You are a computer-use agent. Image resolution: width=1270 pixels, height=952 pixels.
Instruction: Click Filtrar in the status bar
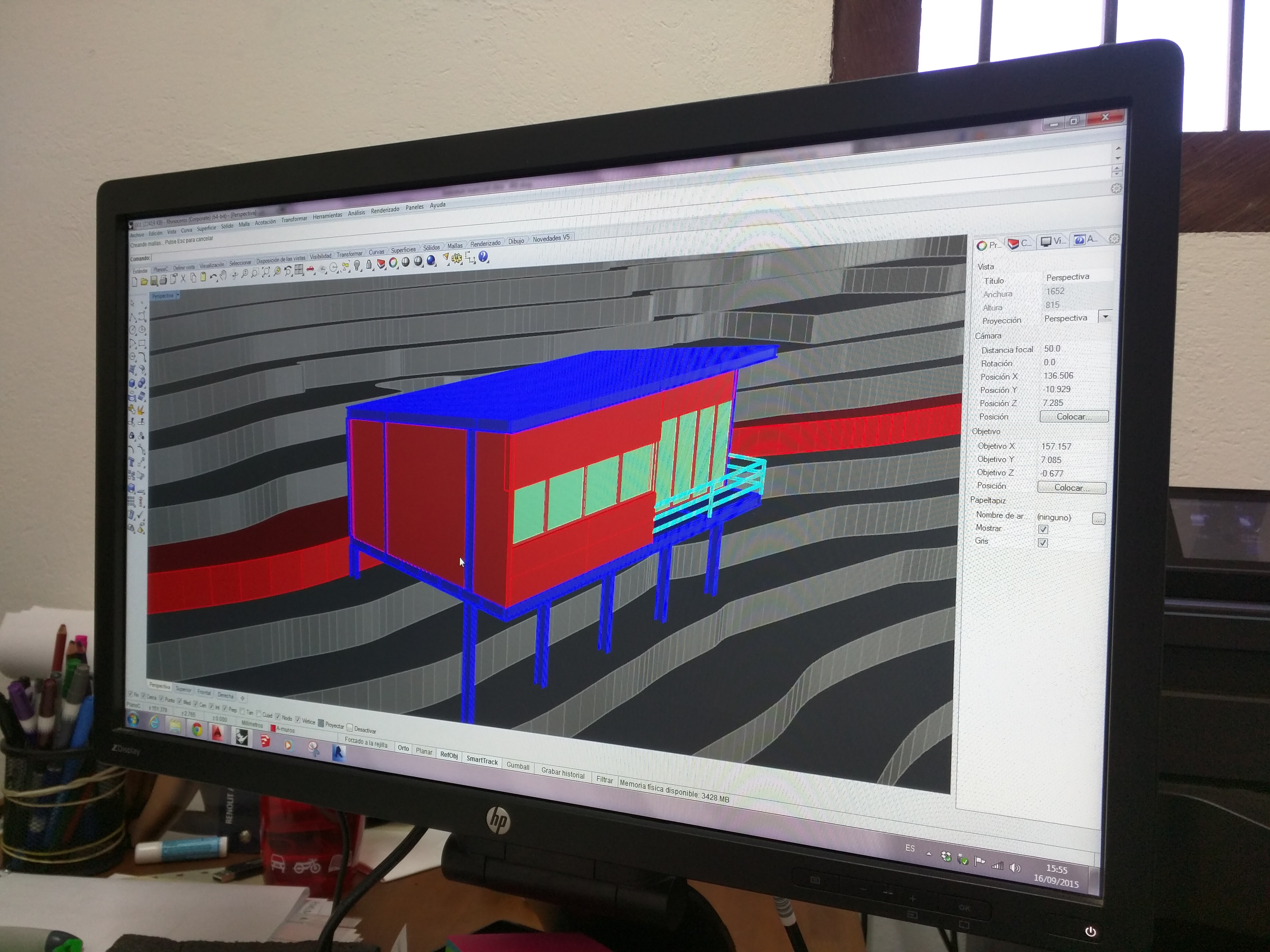tap(604, 779)
